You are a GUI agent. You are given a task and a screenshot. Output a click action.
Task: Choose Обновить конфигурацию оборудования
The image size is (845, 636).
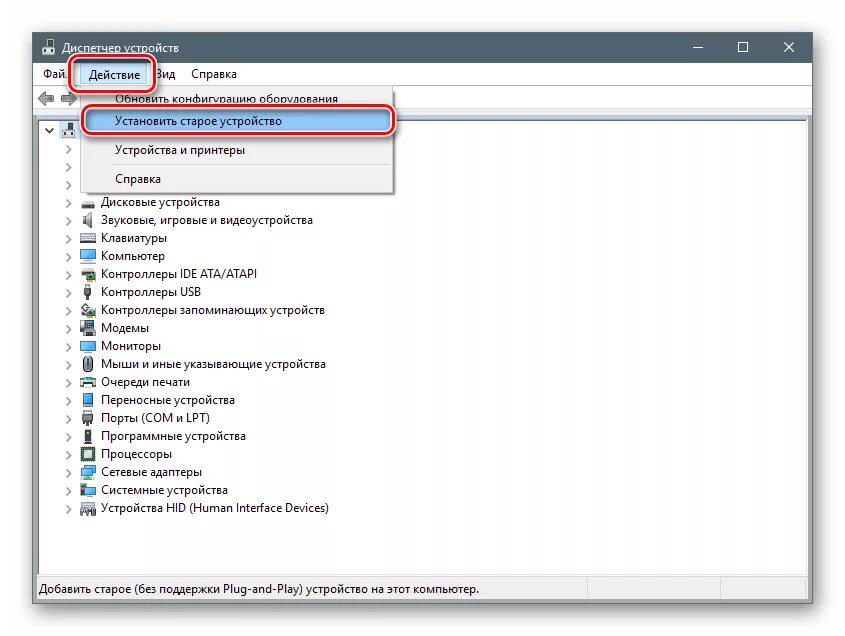coord(226,99)
